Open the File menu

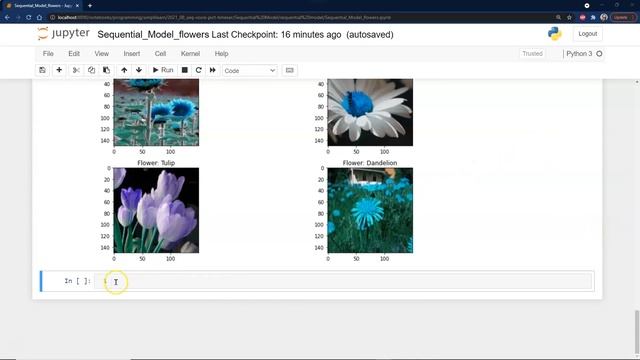pyautogui.click(x=48, y=53)
